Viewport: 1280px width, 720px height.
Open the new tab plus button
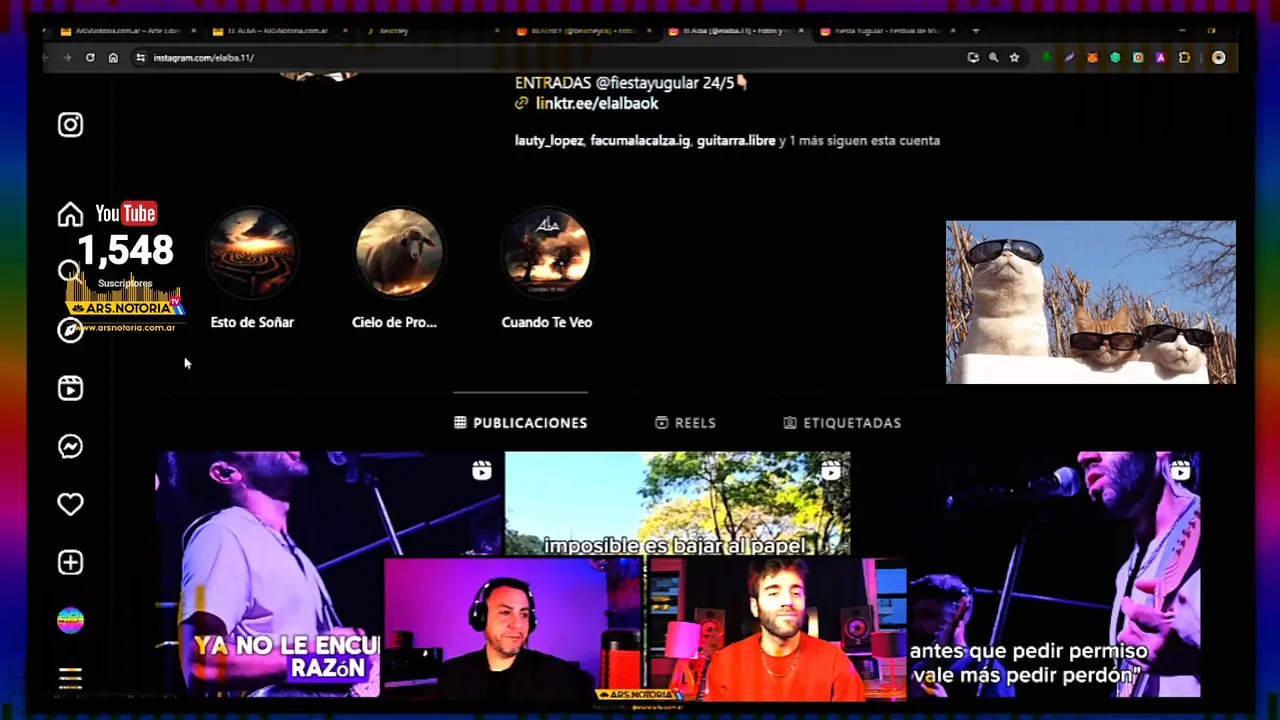click(976, 31)
